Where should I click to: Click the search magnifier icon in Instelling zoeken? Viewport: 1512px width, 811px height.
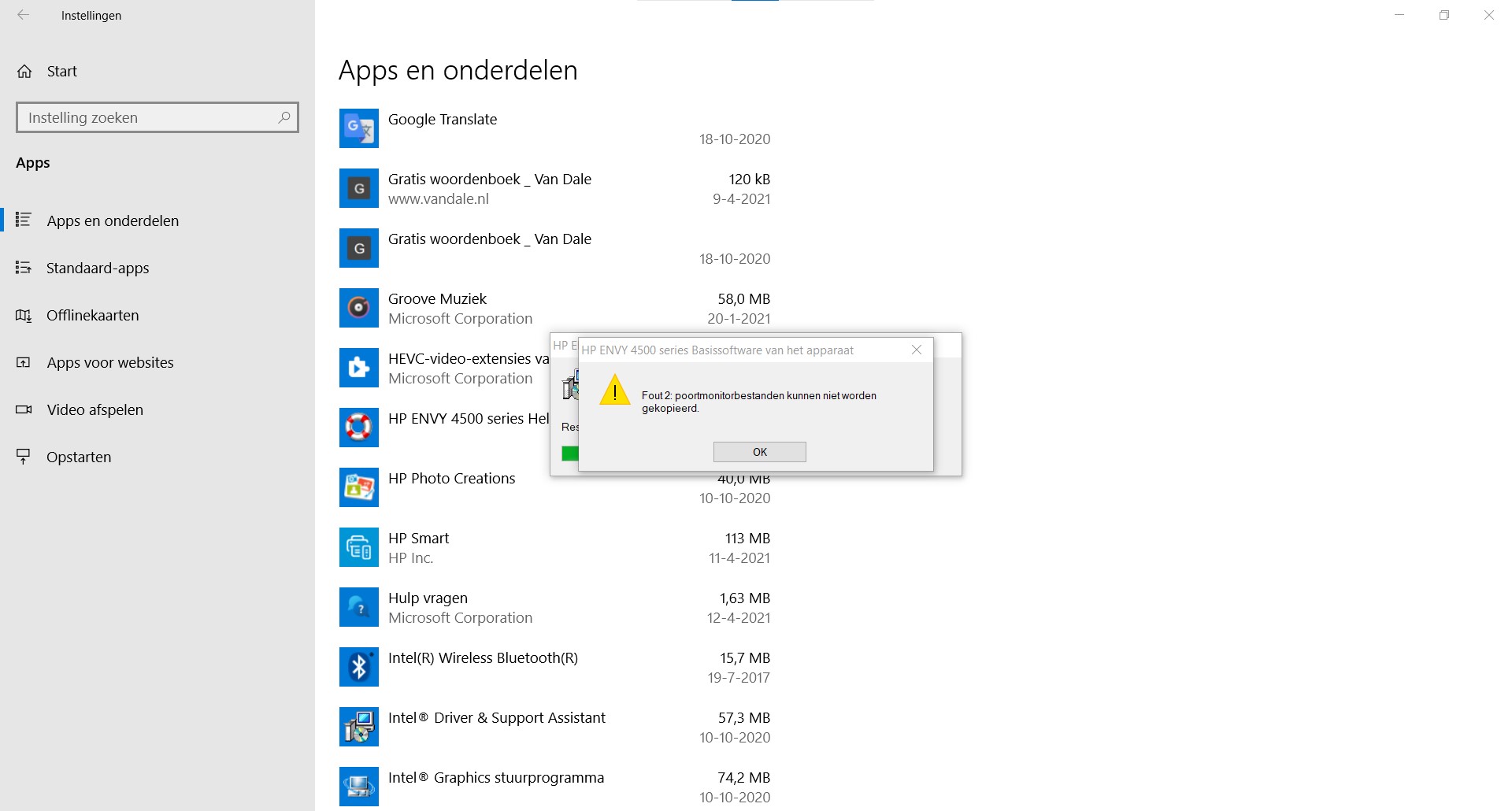point(284,117)
